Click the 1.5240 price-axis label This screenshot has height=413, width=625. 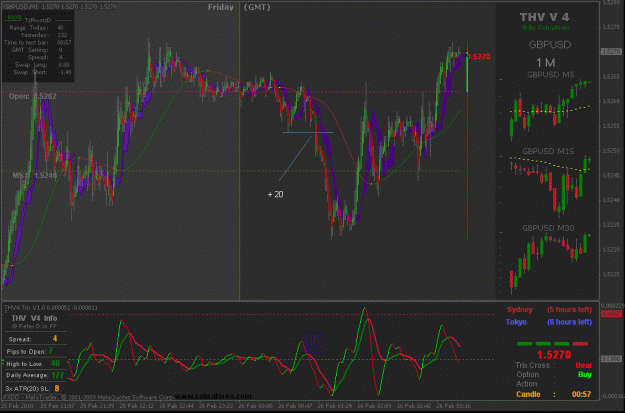[x=612, y=200]
